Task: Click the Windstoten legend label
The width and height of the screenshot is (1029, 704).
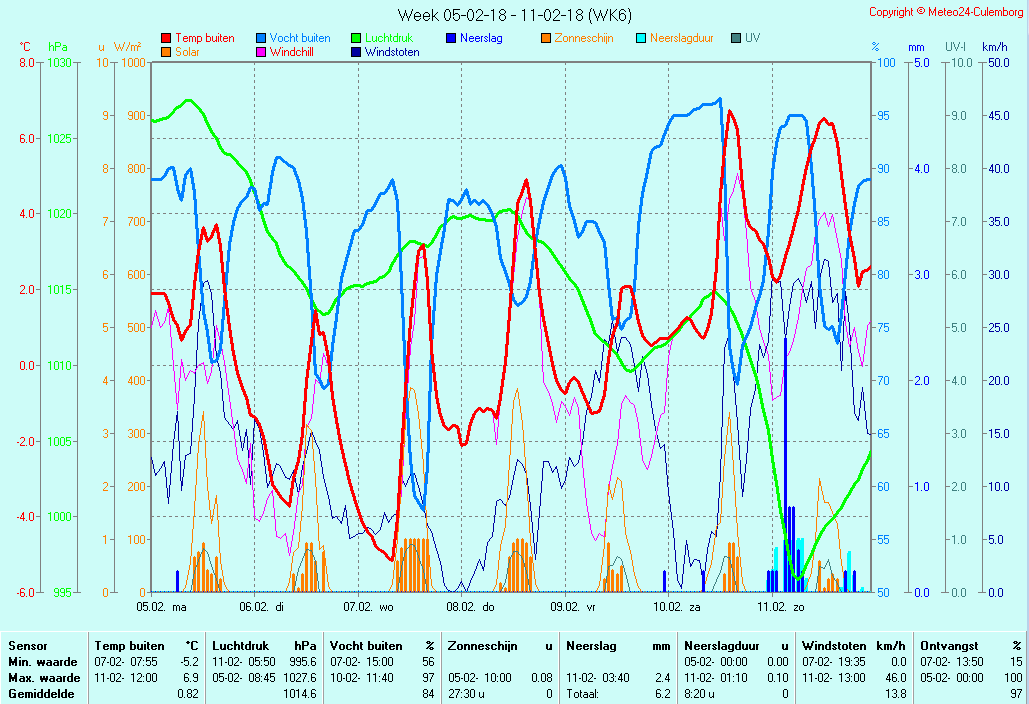Action: (392, 52)
